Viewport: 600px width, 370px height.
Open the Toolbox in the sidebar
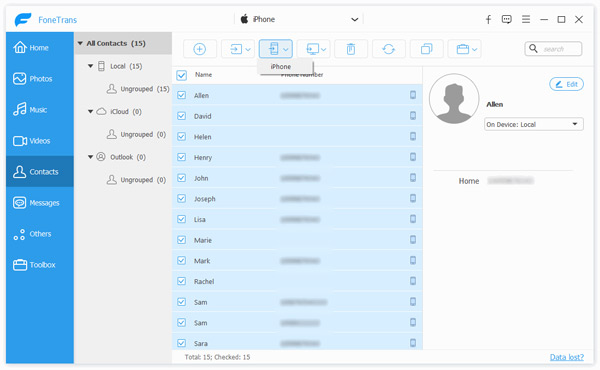[40, 265]
